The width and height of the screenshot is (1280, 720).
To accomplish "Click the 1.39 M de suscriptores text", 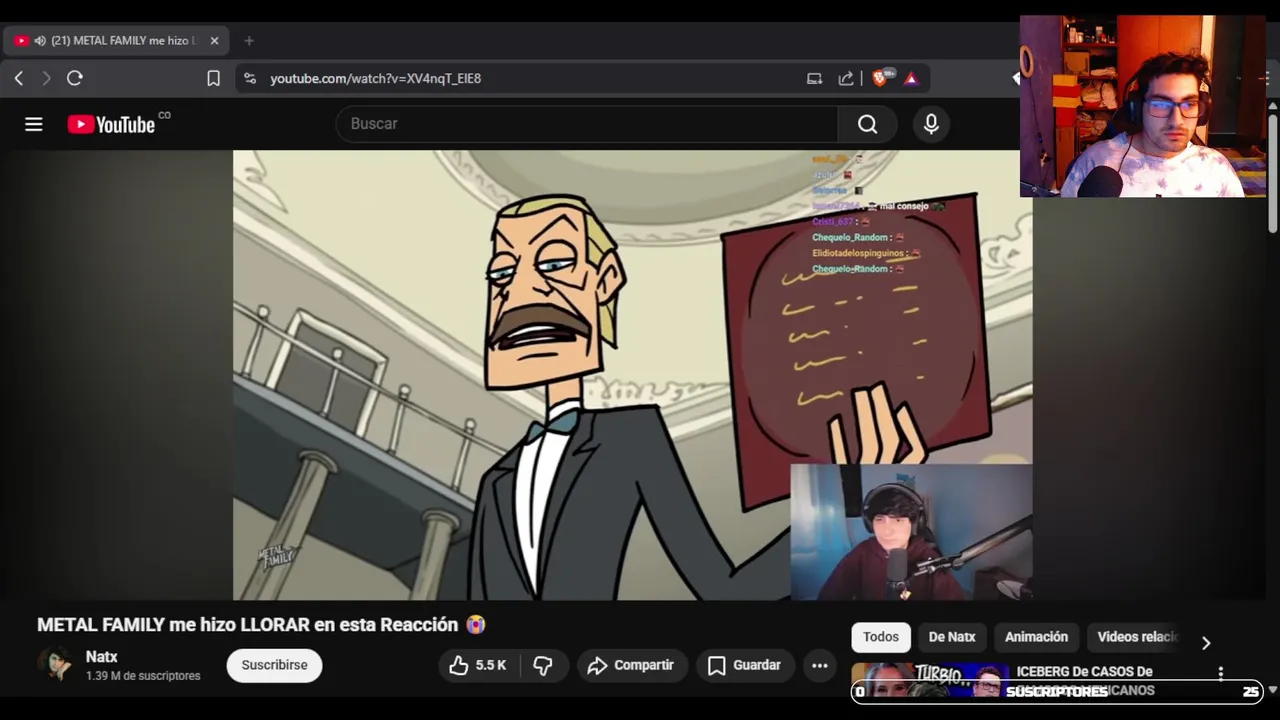I will coord(143,676).
